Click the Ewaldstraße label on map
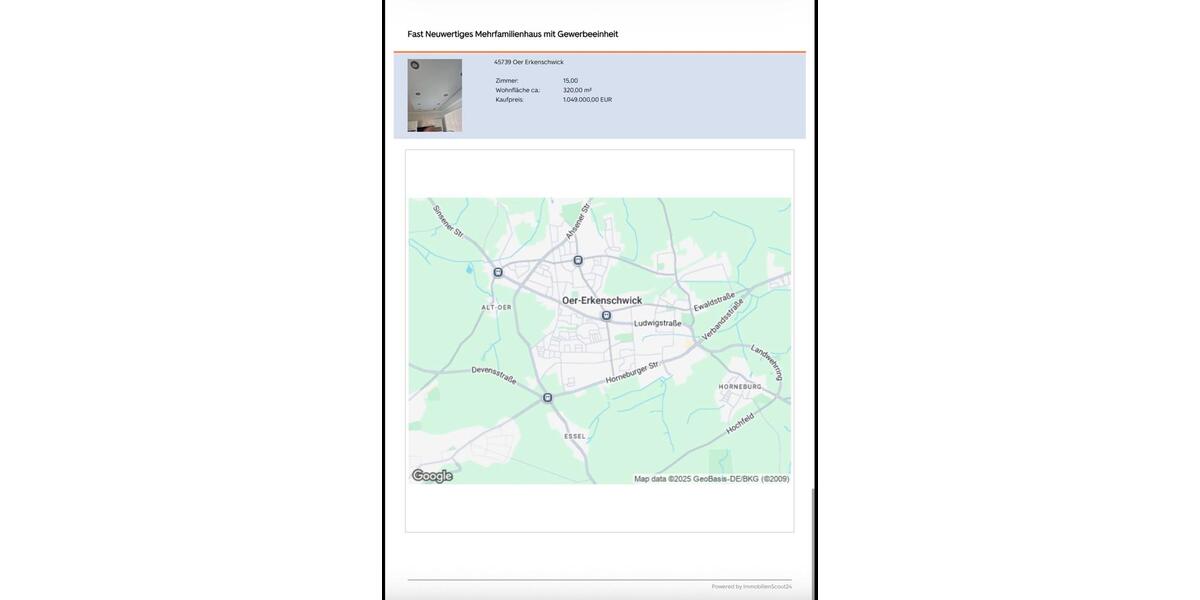This screenshot has width=1200, height=600. click(x=714, y=302)
